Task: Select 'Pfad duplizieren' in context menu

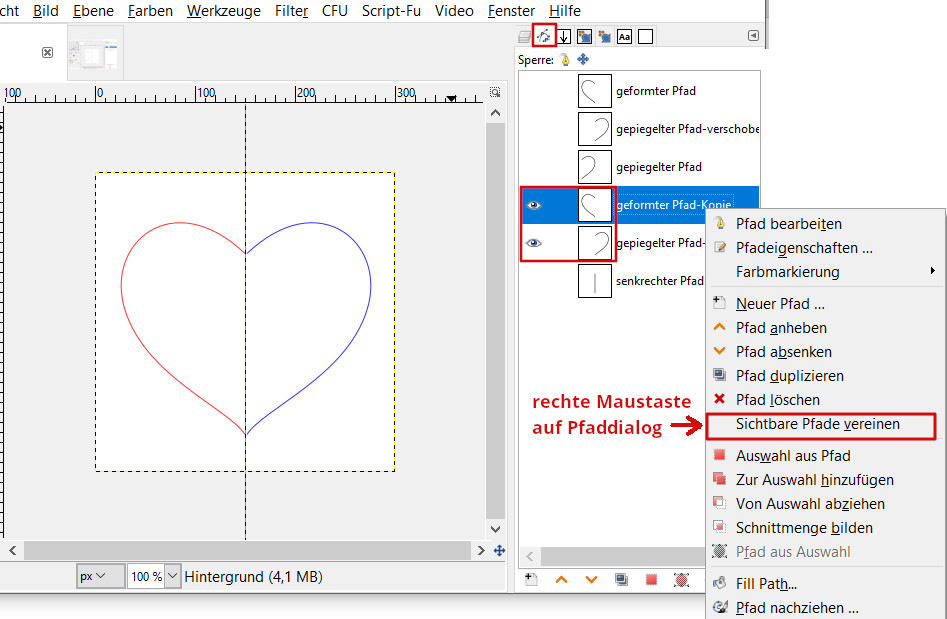Action: click(x=789, y=376)
